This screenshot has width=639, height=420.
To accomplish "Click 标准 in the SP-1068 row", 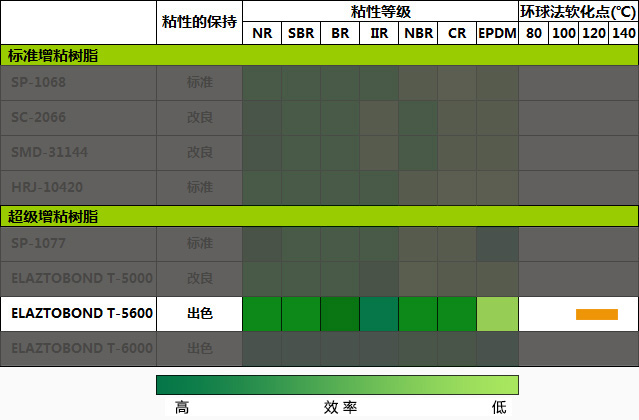I will coord(200,82).
